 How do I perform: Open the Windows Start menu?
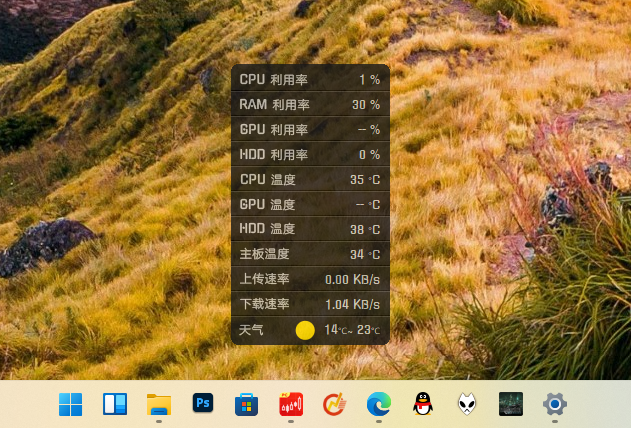[x=70, y=404]
